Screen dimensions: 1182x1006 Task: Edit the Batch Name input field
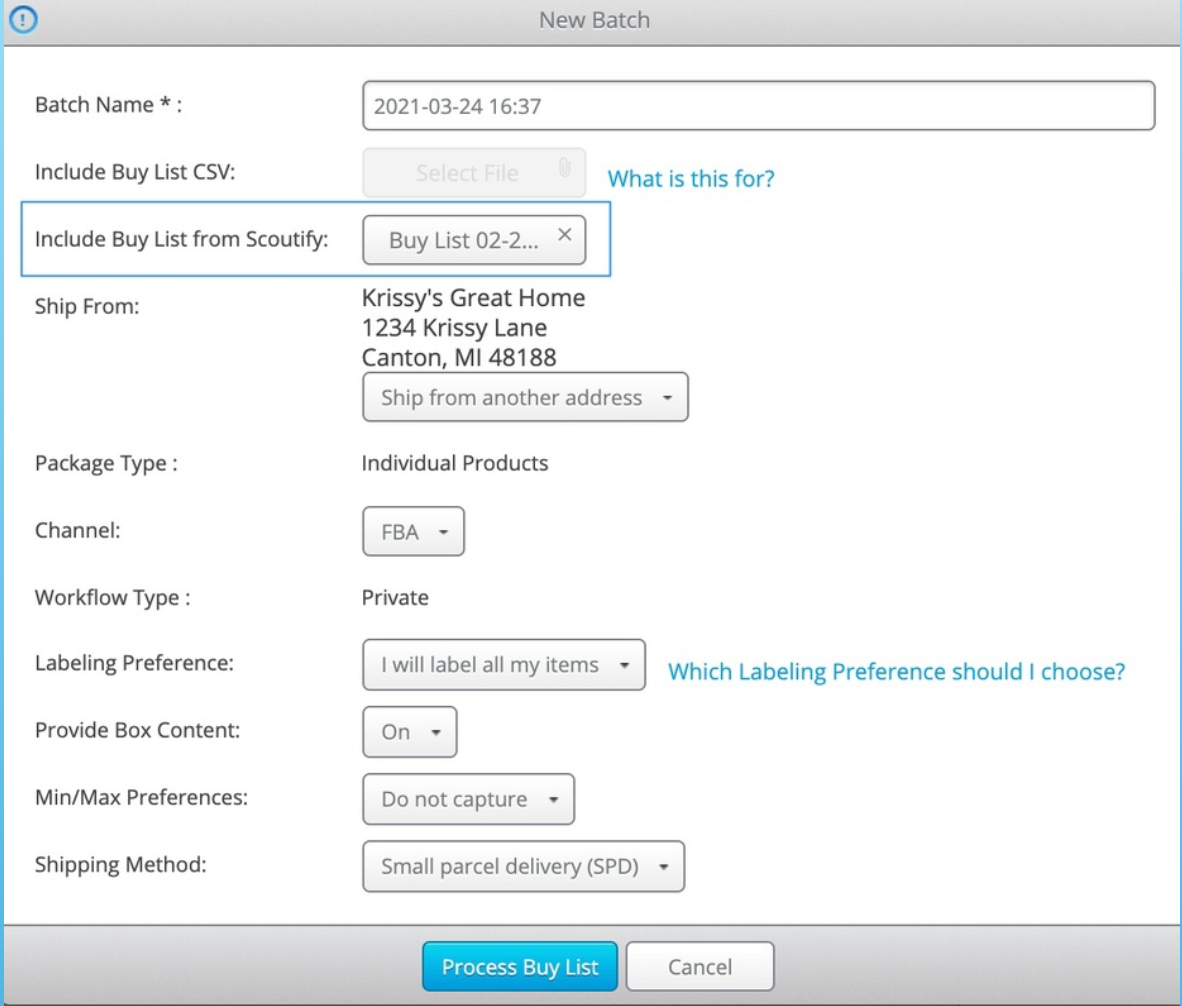click(x=758, y=105)
